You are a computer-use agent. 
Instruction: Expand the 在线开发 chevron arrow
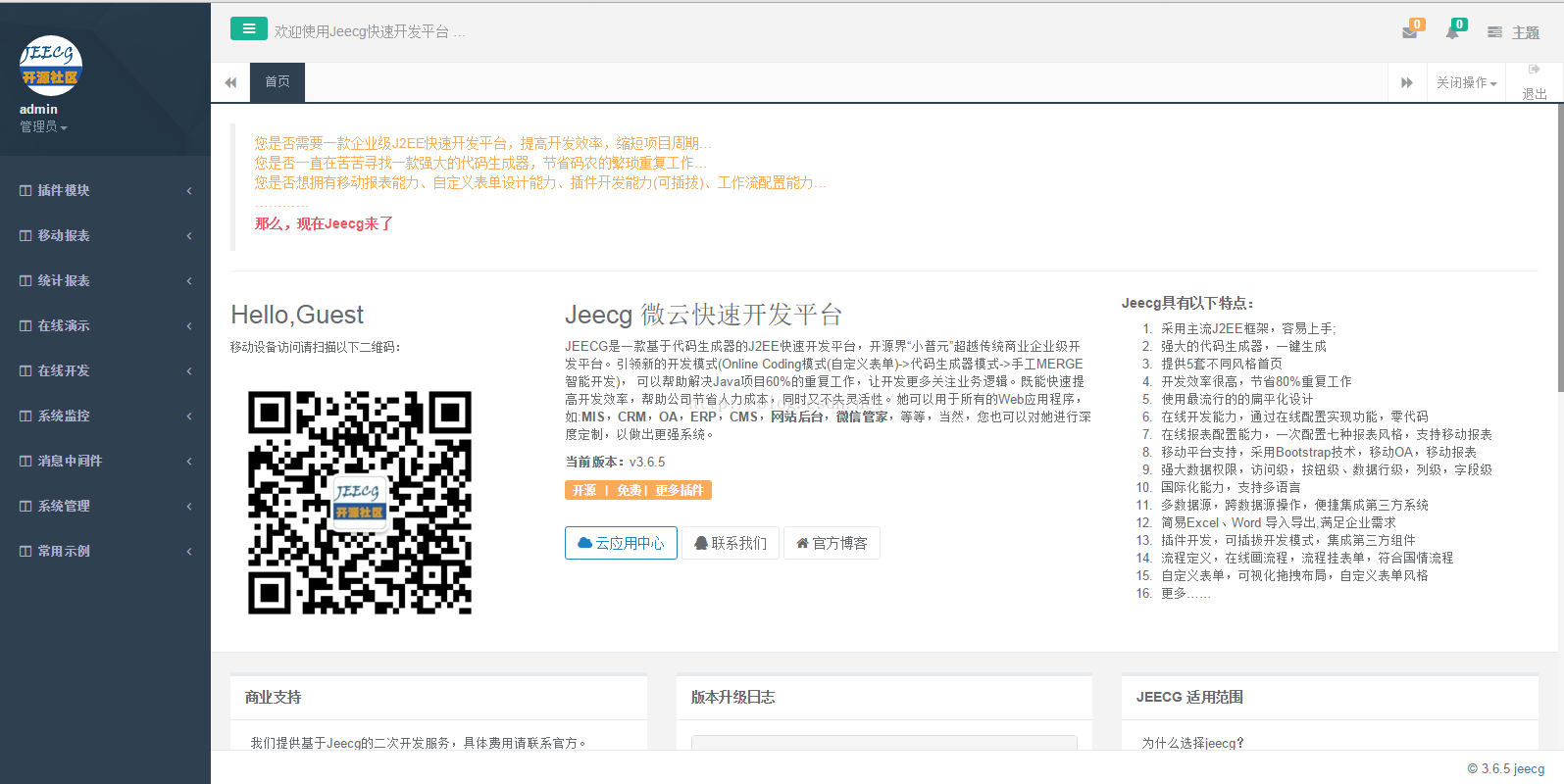click(x=189, y=371)
